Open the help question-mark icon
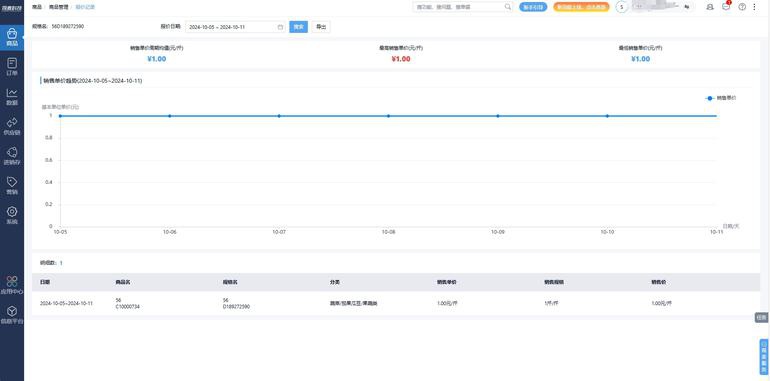 (742, 7)
